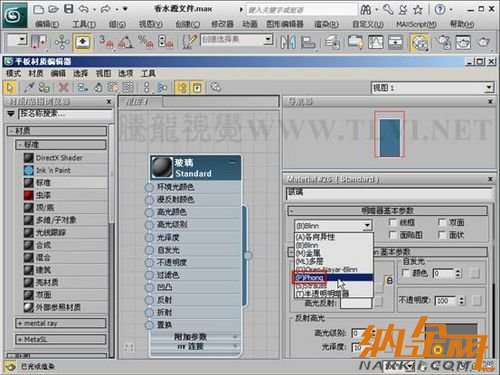Open the Material Editor icon in the main toolbar

pyautogui.click(x=419, y=43)
